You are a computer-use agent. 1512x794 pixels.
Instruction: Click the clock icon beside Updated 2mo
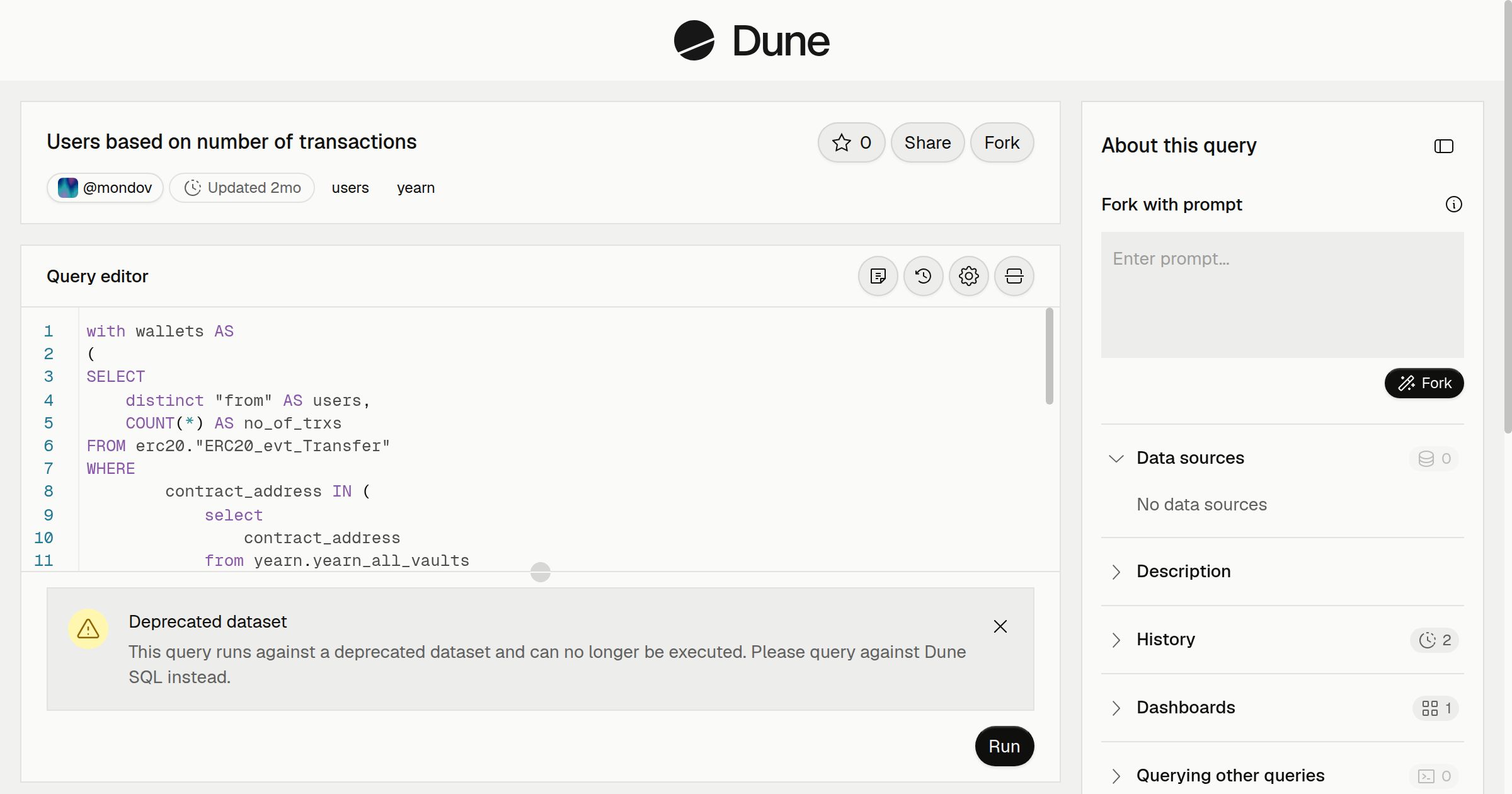click(x=193, y=188)
